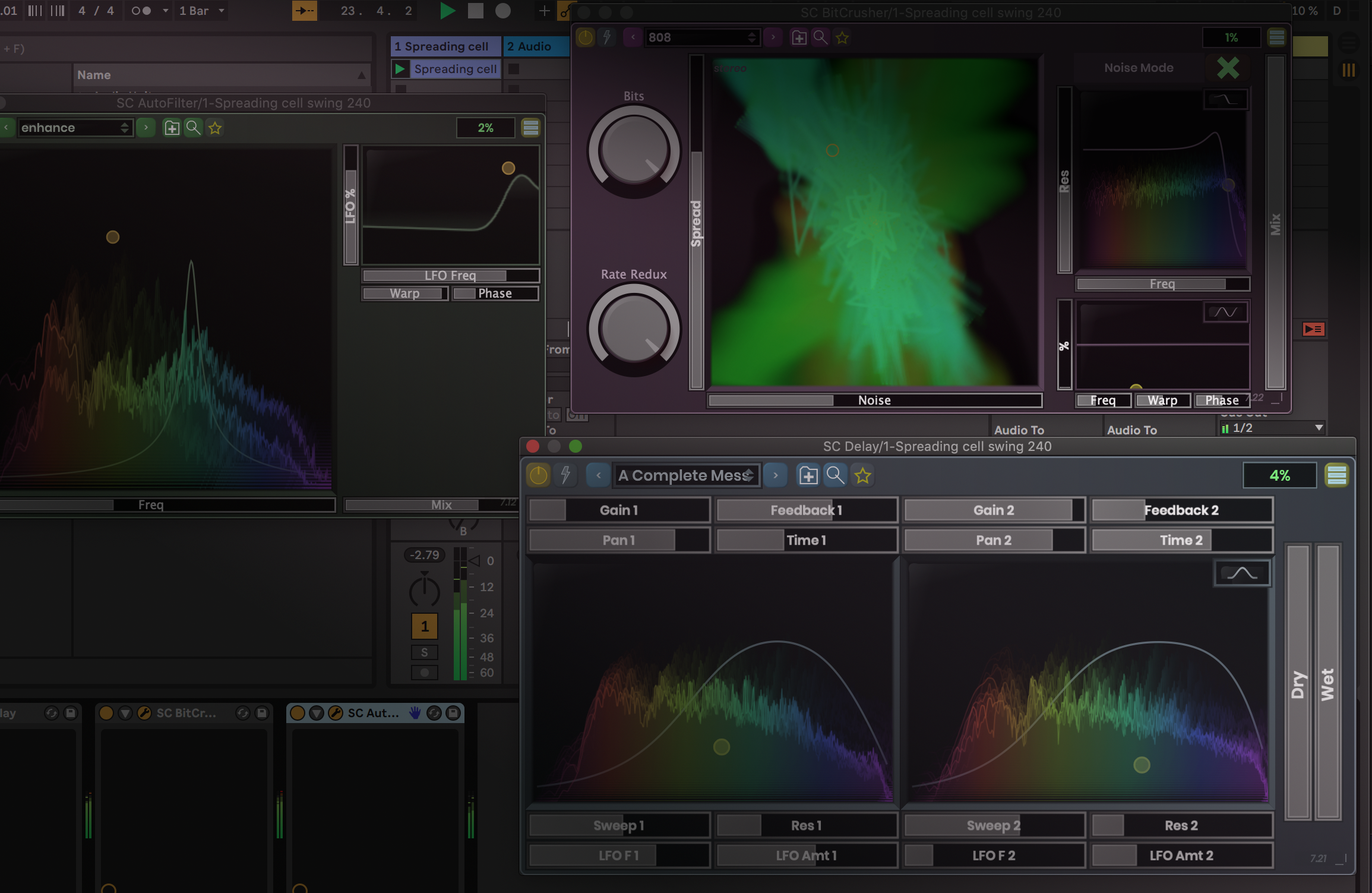Click the add preset icon in SC Delay

[x=808, y=475]
